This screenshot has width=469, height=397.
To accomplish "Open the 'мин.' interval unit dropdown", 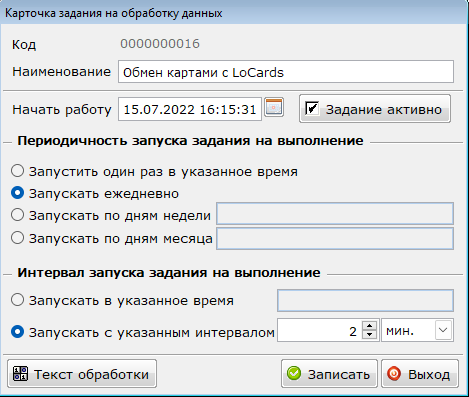I will [443, 330].
